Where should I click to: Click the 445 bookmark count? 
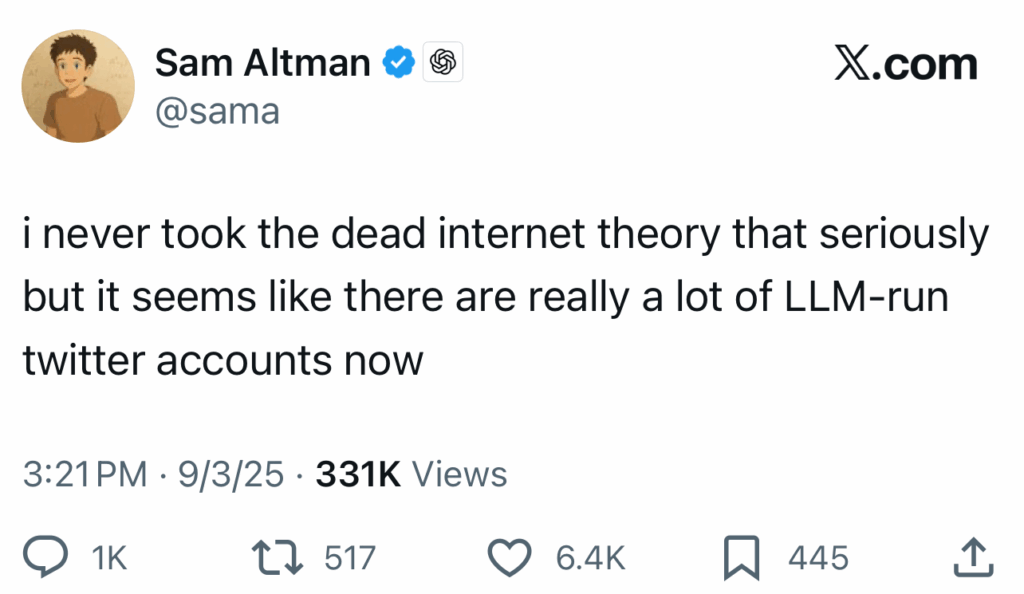(820, 556)
